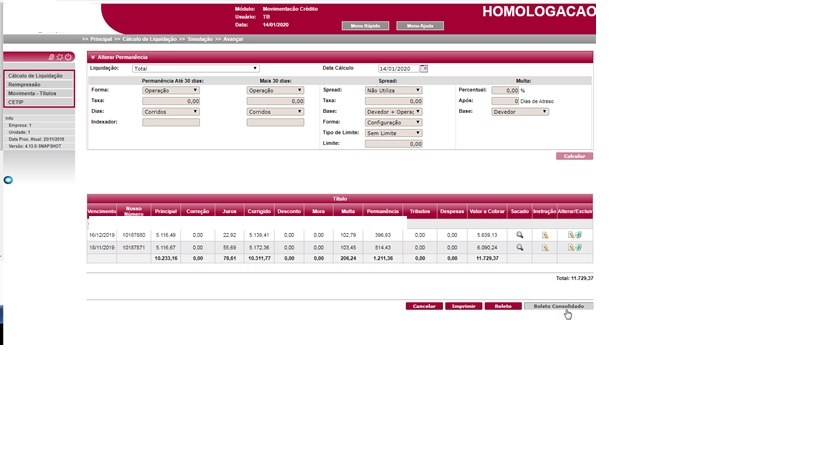Screen dimensions: 819x460
Task: Open Dias dropdown under Permanência Até 30 dias
Action: (x=171, y=112)
